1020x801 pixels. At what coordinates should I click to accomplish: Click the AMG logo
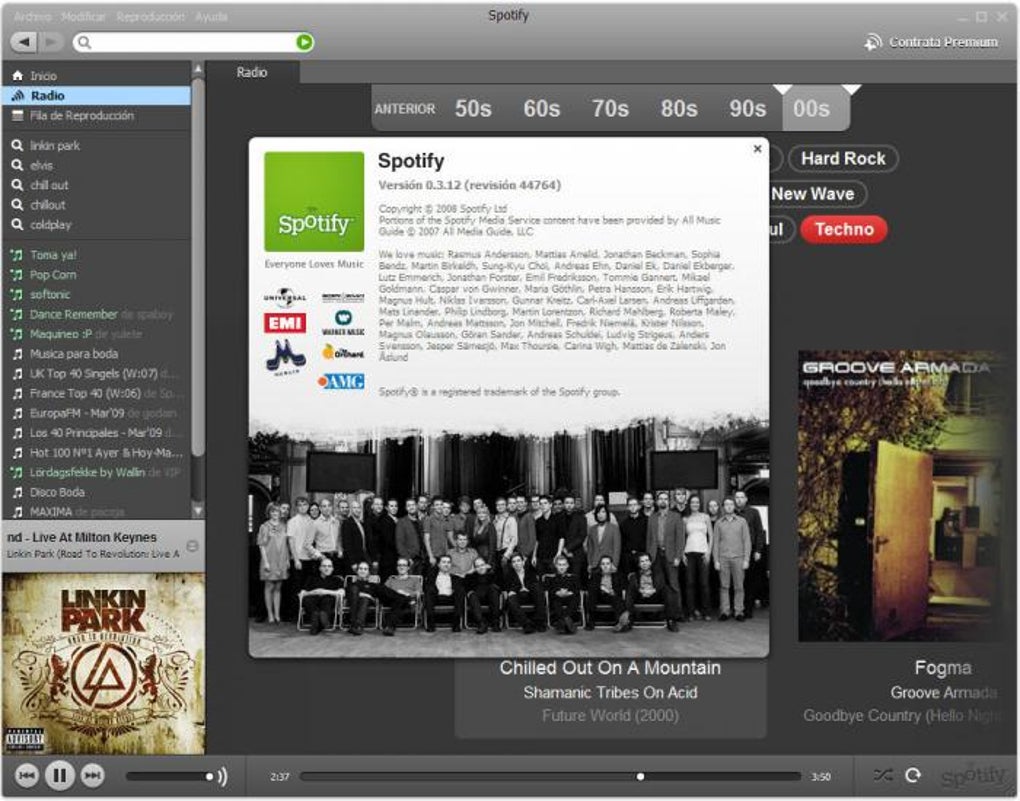coord(341,381)
